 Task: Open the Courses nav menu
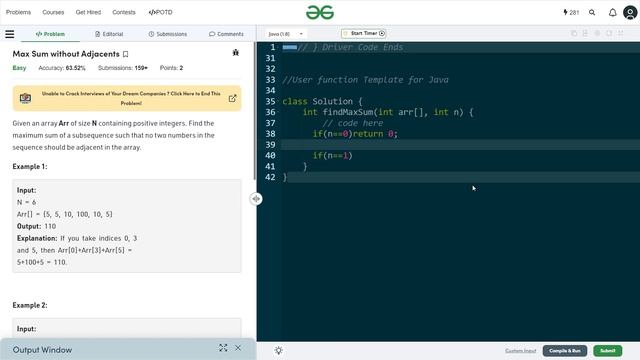point(53,12)
